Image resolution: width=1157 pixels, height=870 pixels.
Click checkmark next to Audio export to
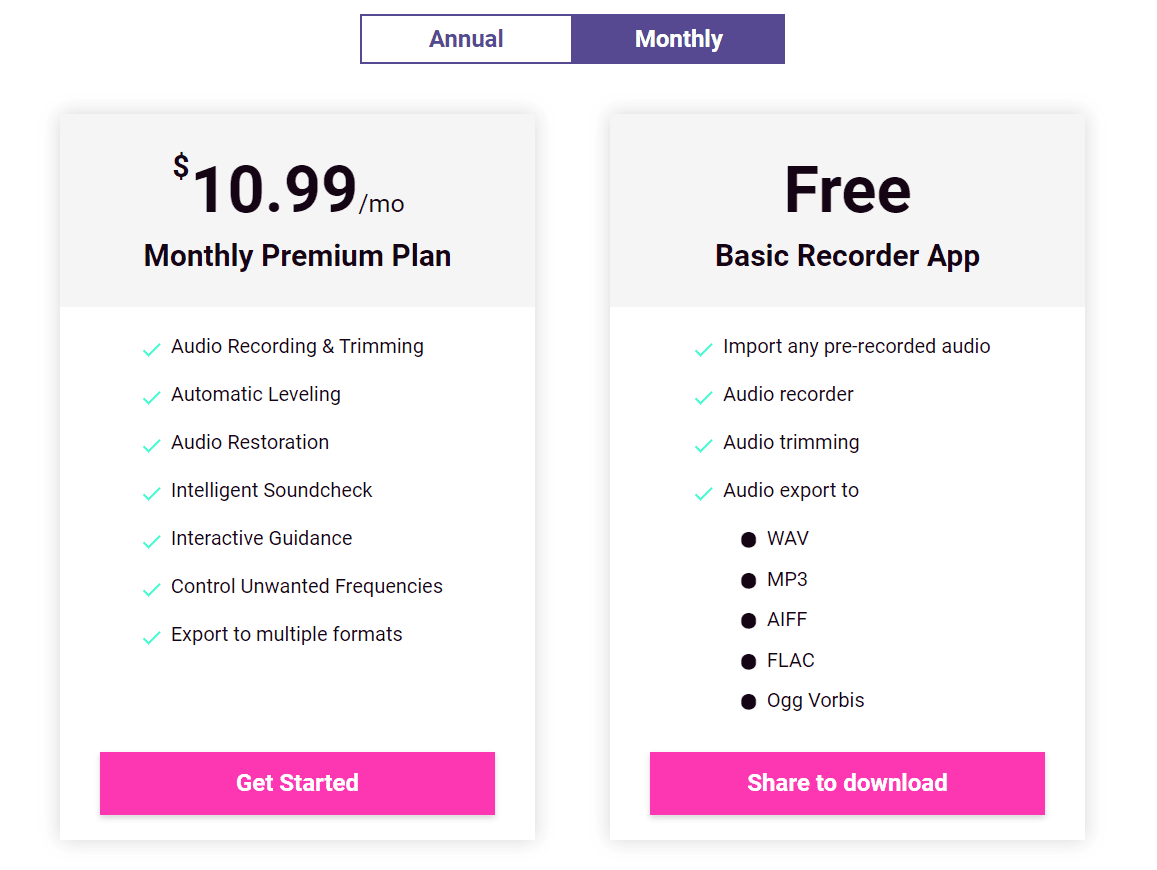pyautogui.click(x=704, y=494)
